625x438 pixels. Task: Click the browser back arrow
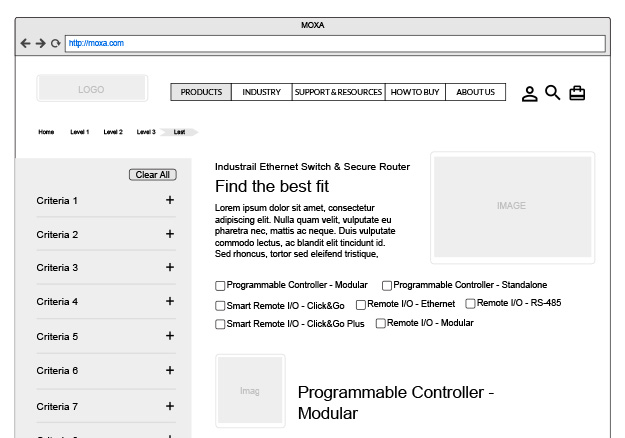[26, 43]
